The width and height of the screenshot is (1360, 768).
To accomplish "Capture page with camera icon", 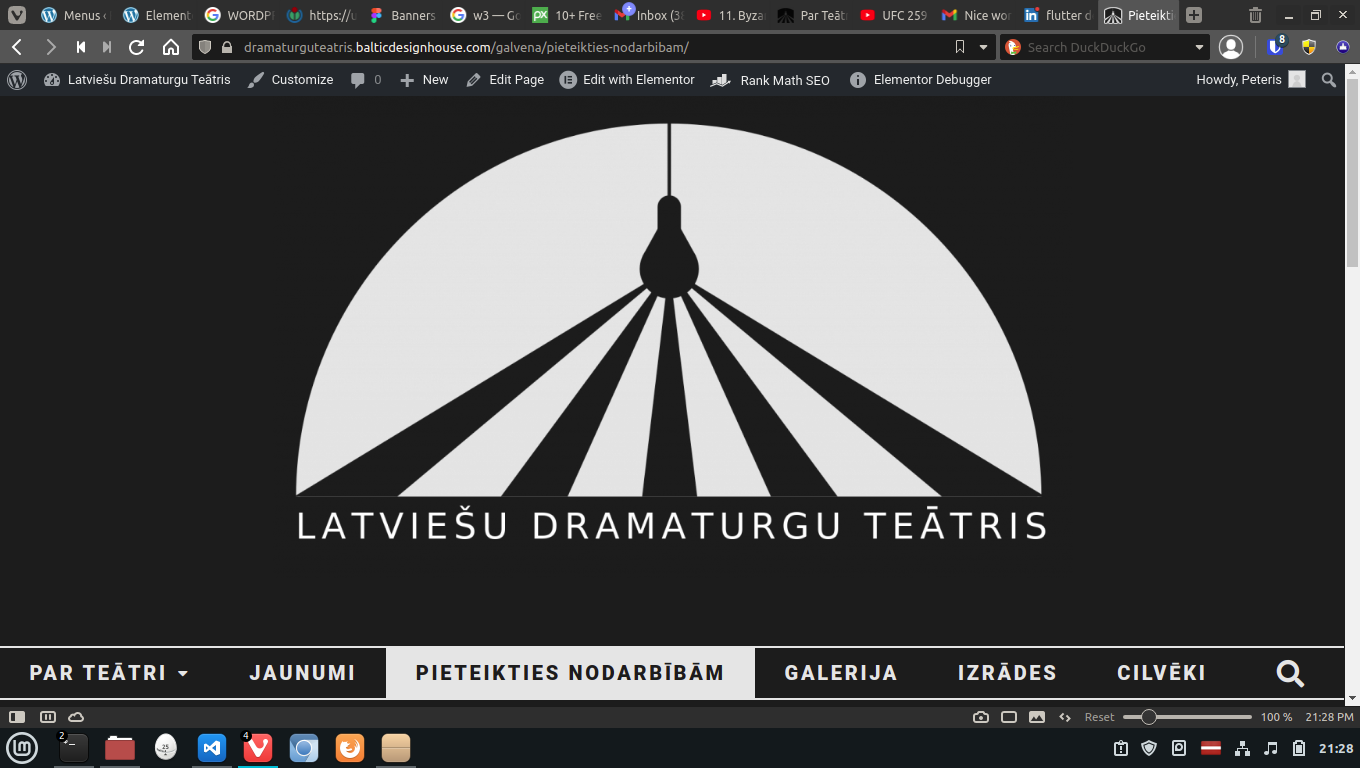I will point(981,717).
